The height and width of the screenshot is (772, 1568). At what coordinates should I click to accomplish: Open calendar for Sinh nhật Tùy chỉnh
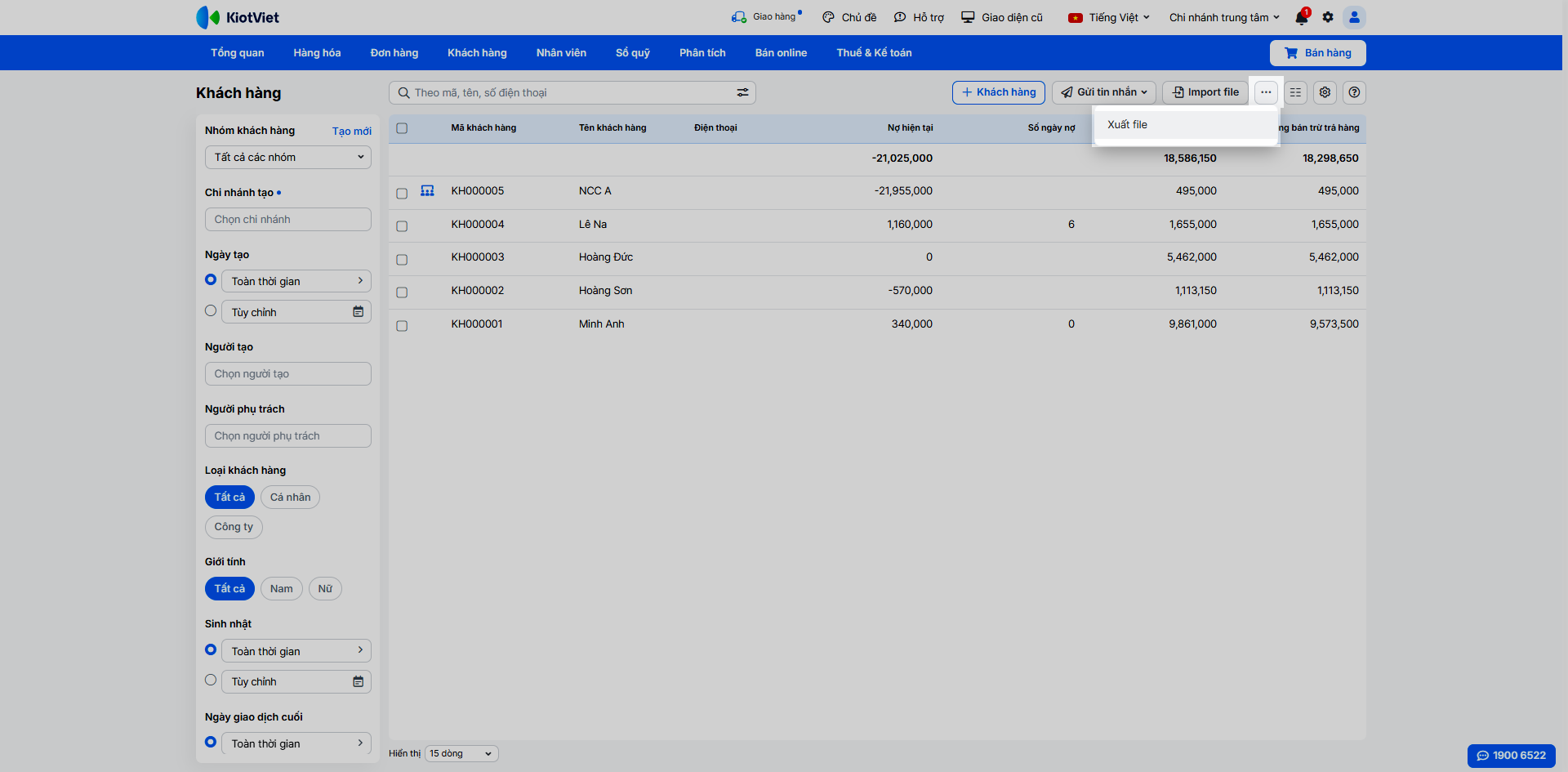coord(358,681)
